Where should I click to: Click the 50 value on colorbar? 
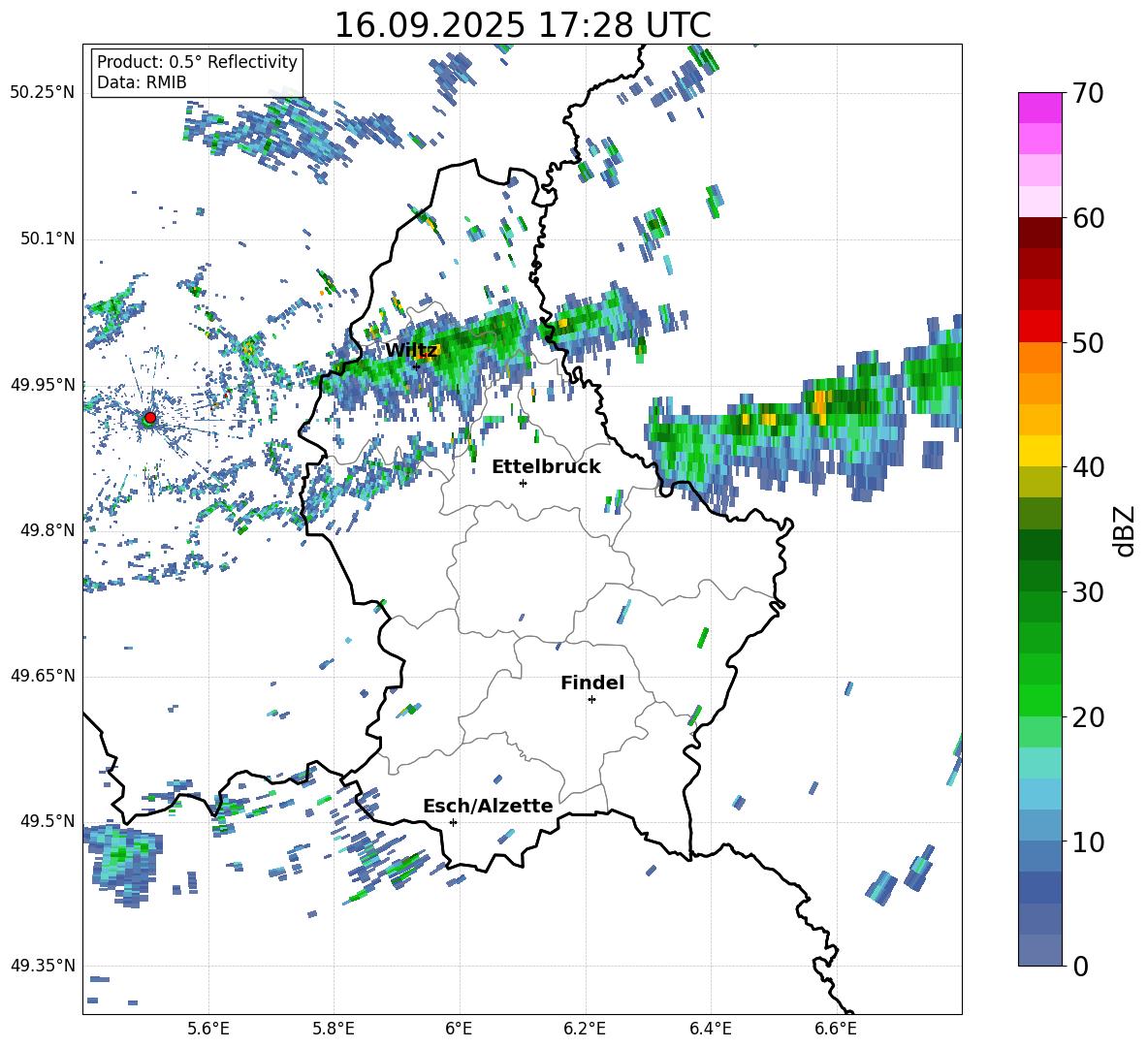(1088, 343)
